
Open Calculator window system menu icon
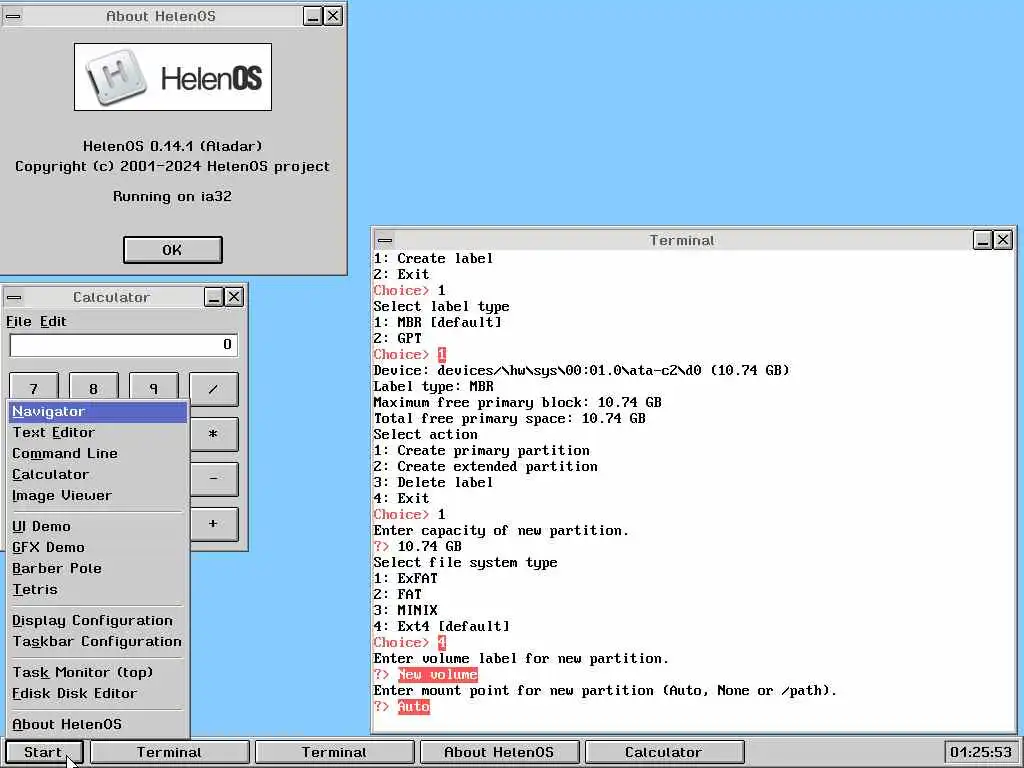coord(14,297)
